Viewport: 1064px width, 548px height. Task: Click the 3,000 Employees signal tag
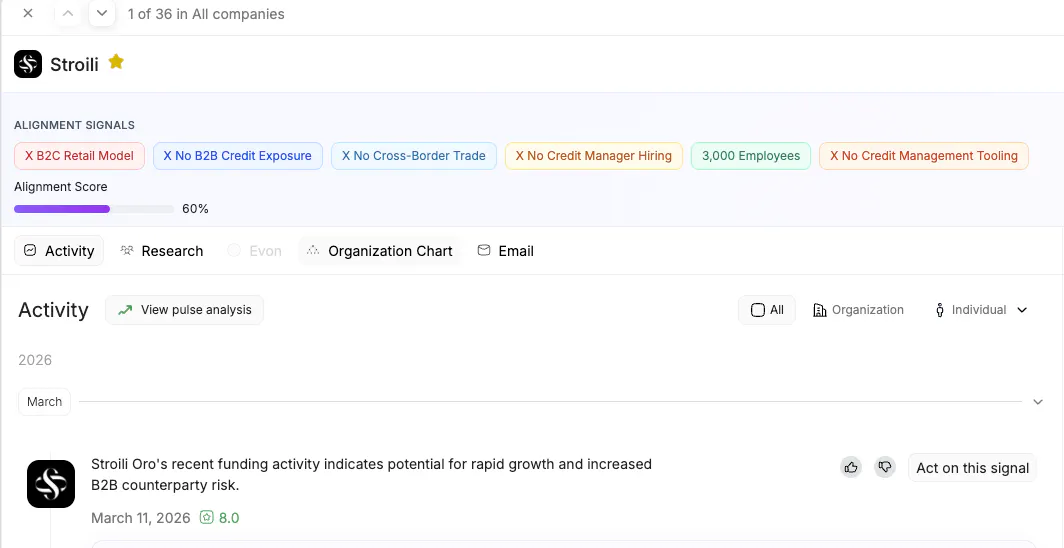coord(750,156)
